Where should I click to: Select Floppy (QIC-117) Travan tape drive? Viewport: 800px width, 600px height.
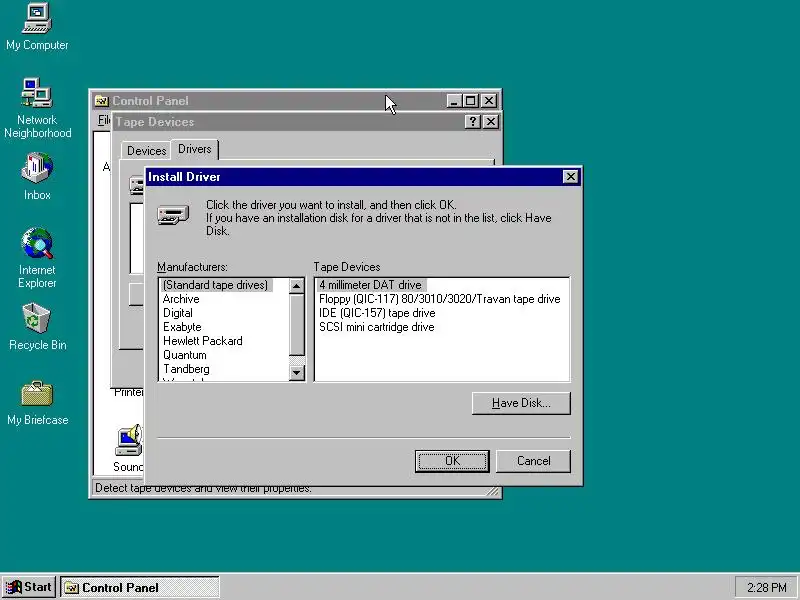(x=439, y=299)
